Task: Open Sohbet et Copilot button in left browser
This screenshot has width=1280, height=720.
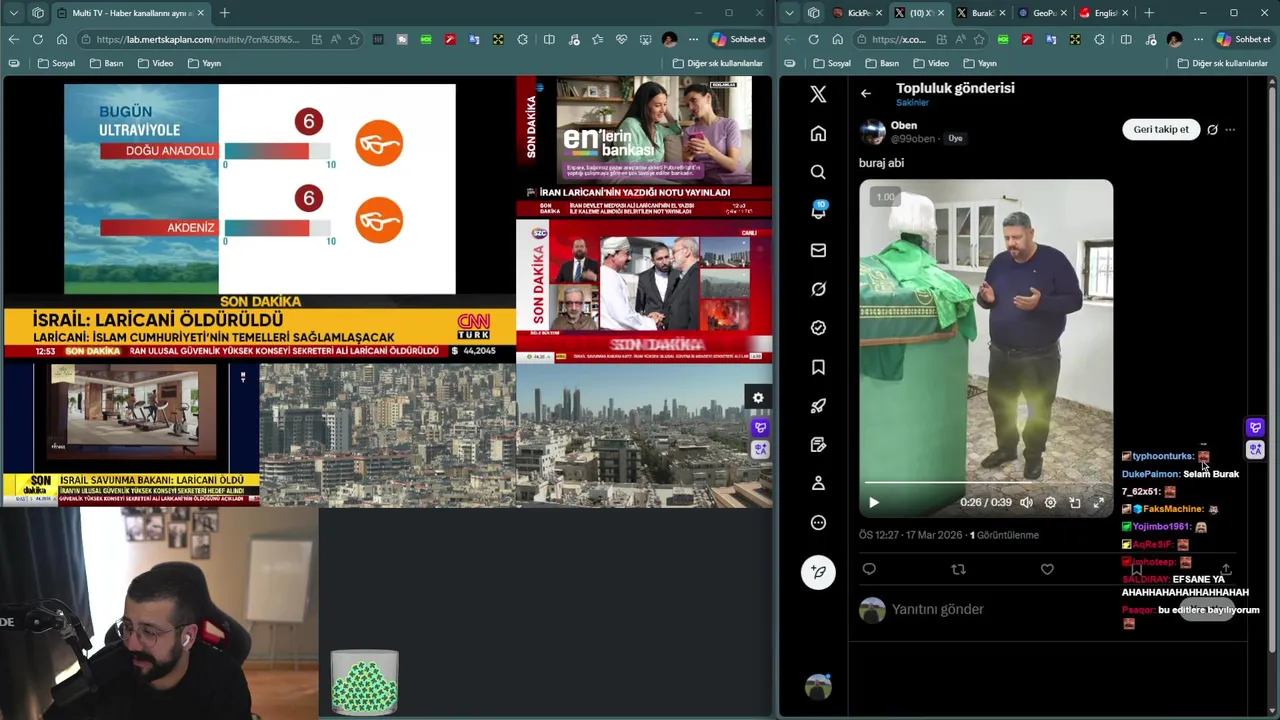Action: point(739,39)
